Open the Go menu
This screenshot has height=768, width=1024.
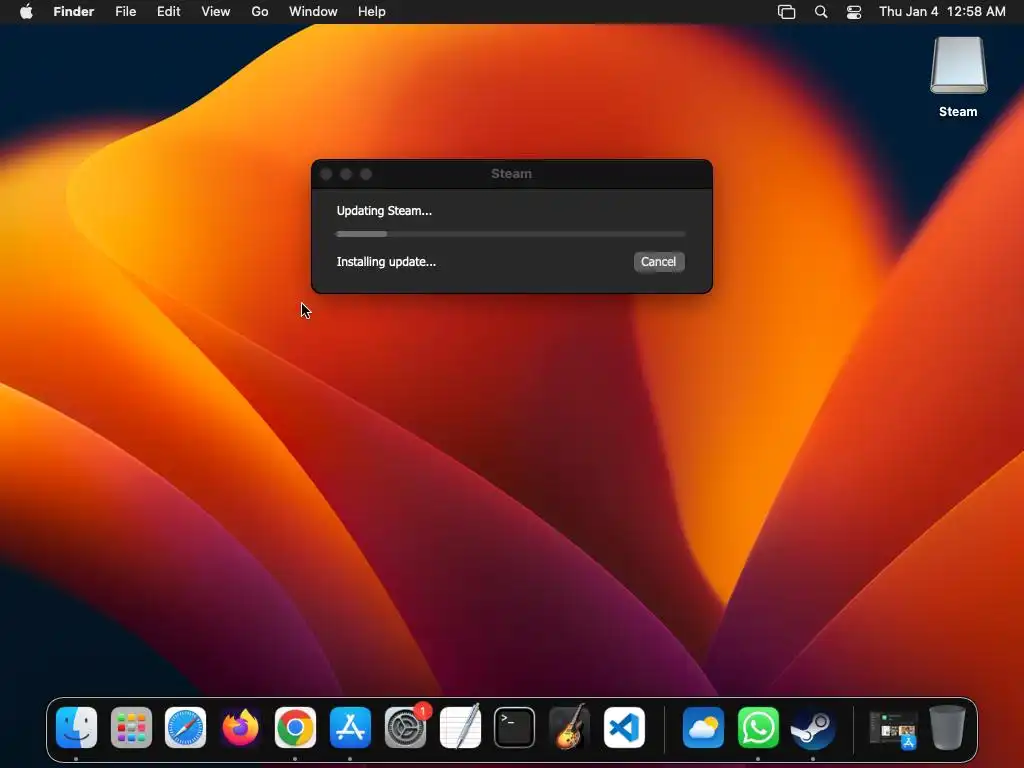click(260, 12)
